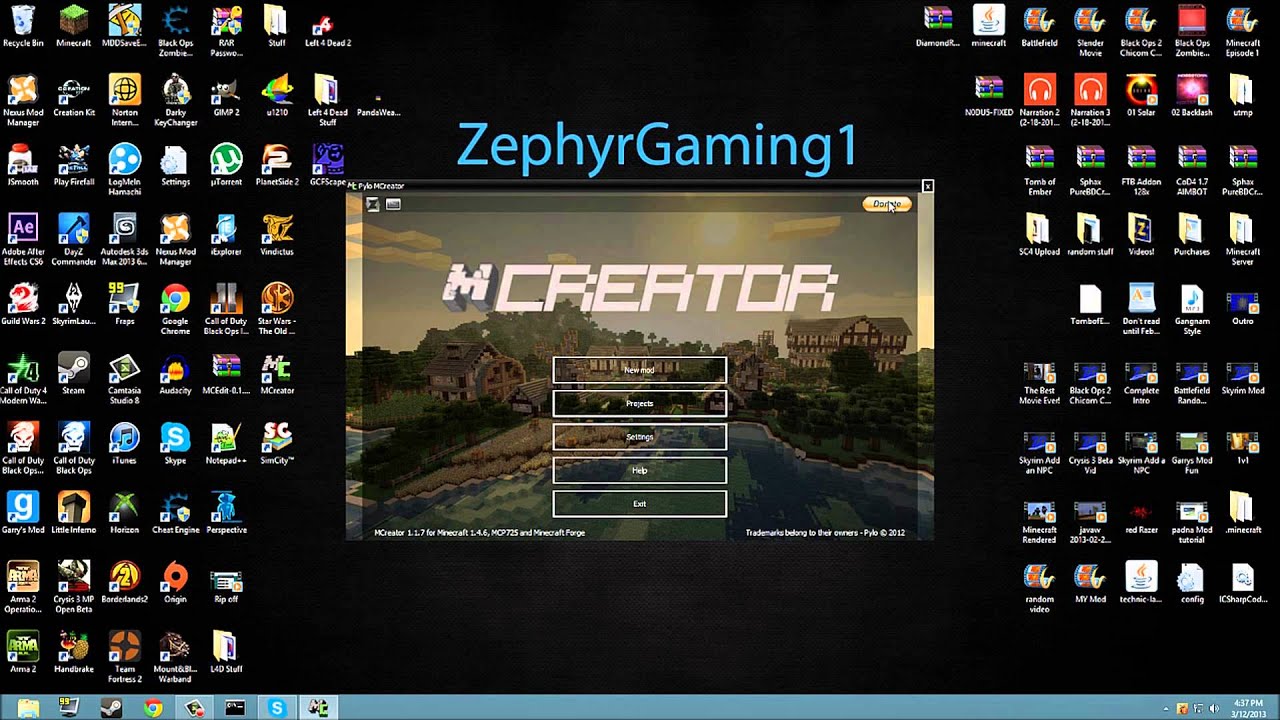
Task: Select the red Razer desktop icon
Action: [1141, 514]
